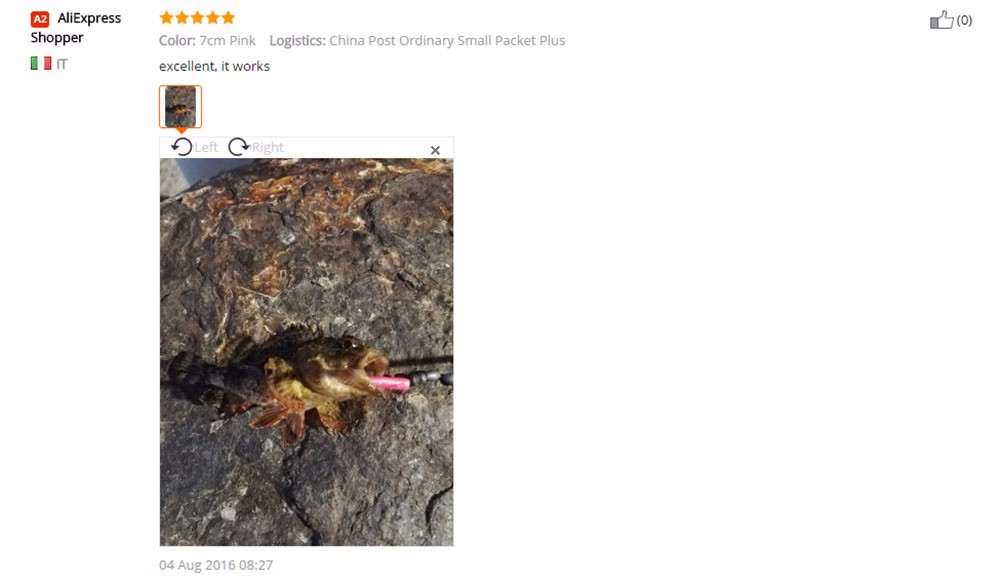Click the red A2 buyer level badge

[40, 19]
